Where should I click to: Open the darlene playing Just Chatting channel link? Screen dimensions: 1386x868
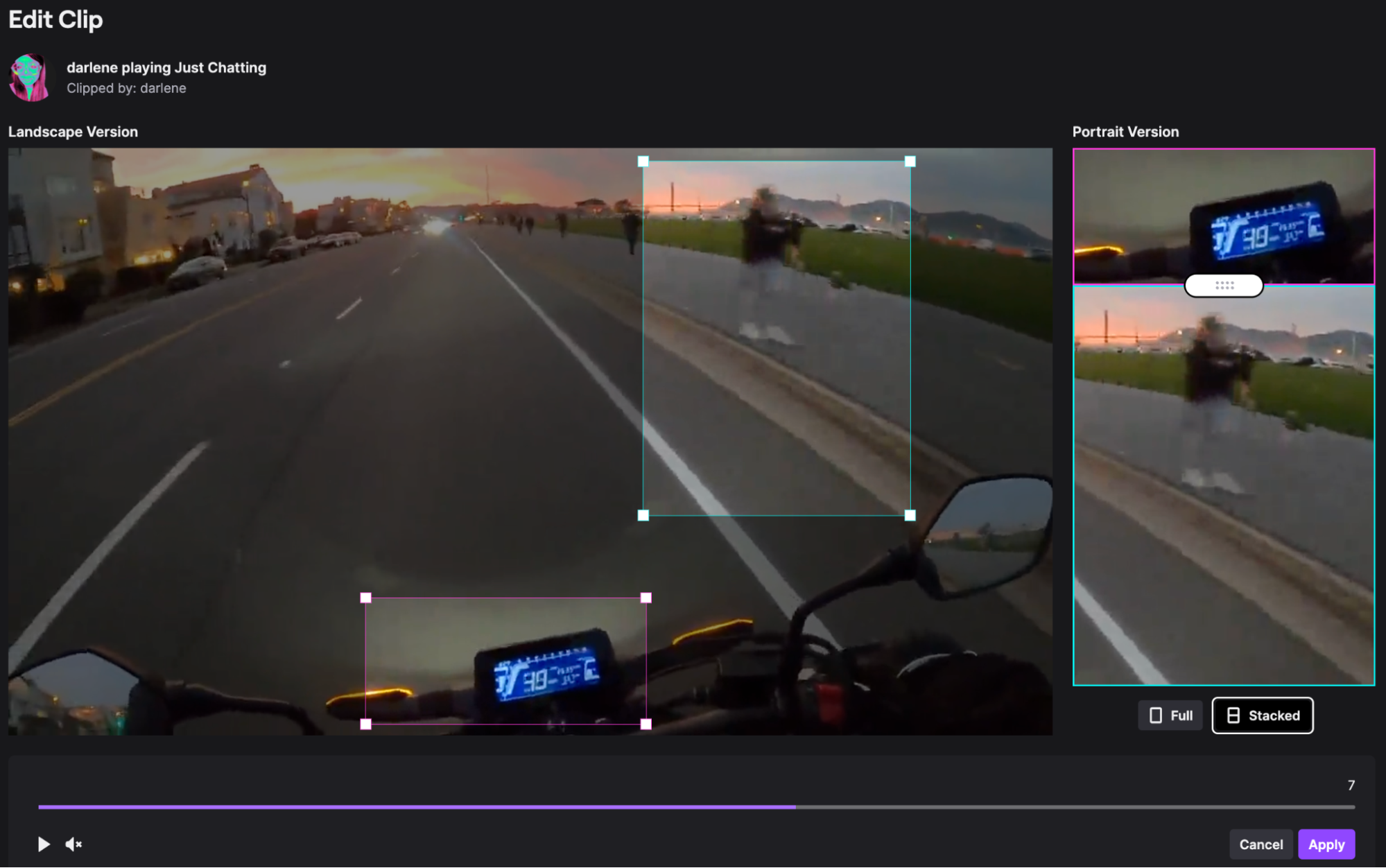(166, 67)
